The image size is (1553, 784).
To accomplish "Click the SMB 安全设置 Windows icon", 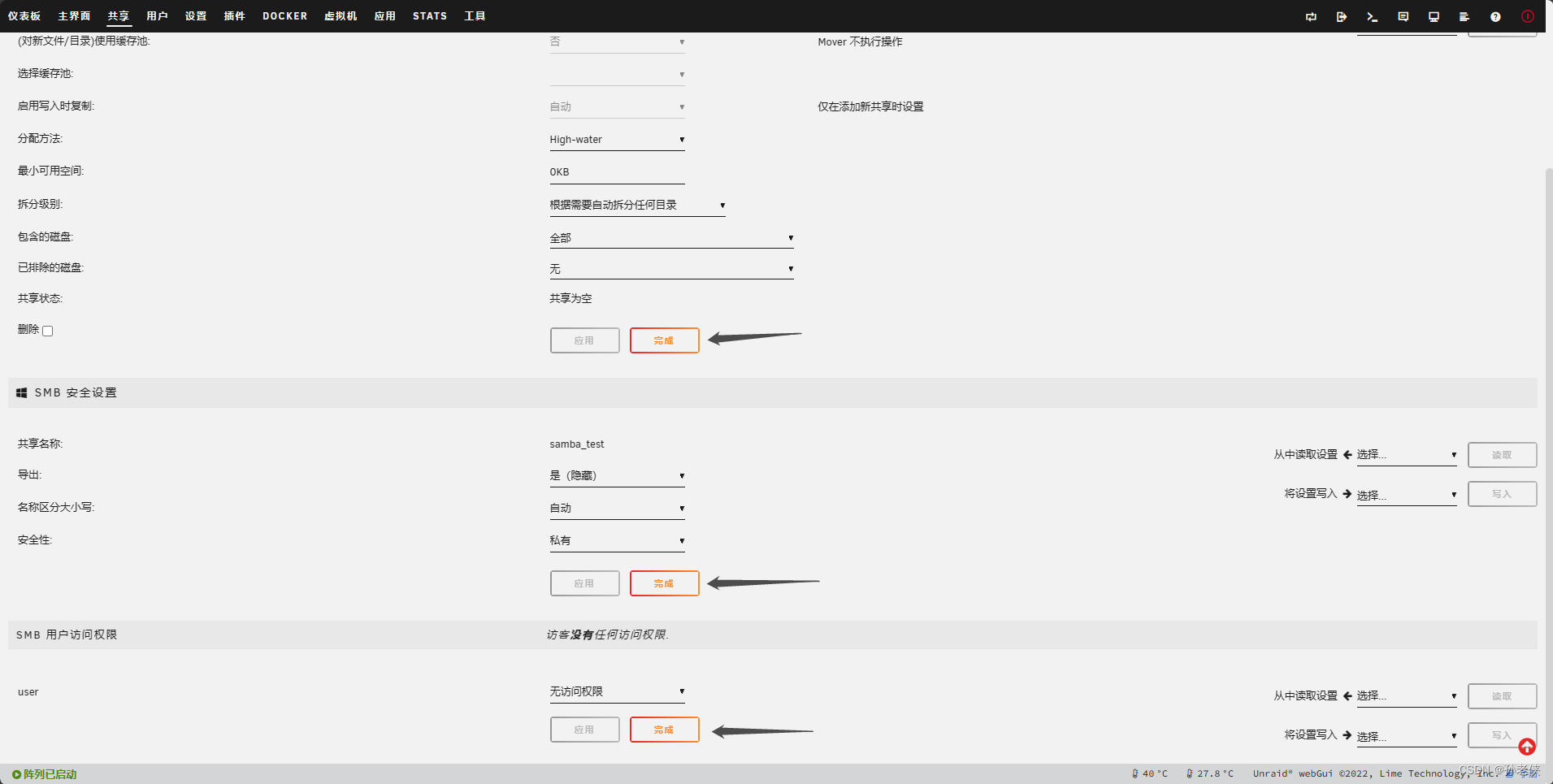I will pyautogui.click(x=21, y=392).
